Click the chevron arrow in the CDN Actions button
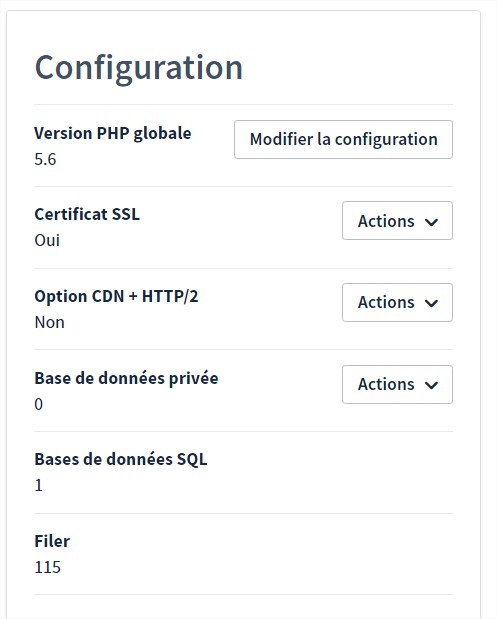Image resolution: width=497 pixels, height=619 pixels. point(431,304)
